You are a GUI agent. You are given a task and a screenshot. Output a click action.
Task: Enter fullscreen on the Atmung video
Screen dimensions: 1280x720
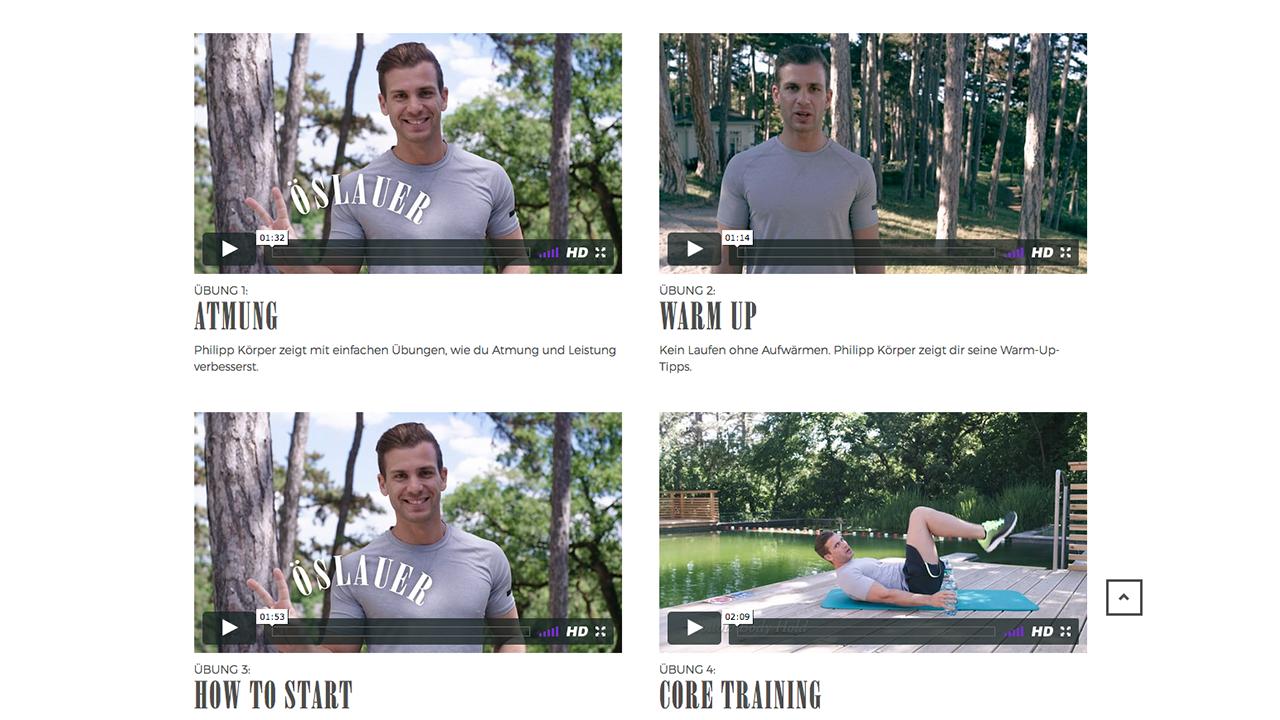click(601, 253)
